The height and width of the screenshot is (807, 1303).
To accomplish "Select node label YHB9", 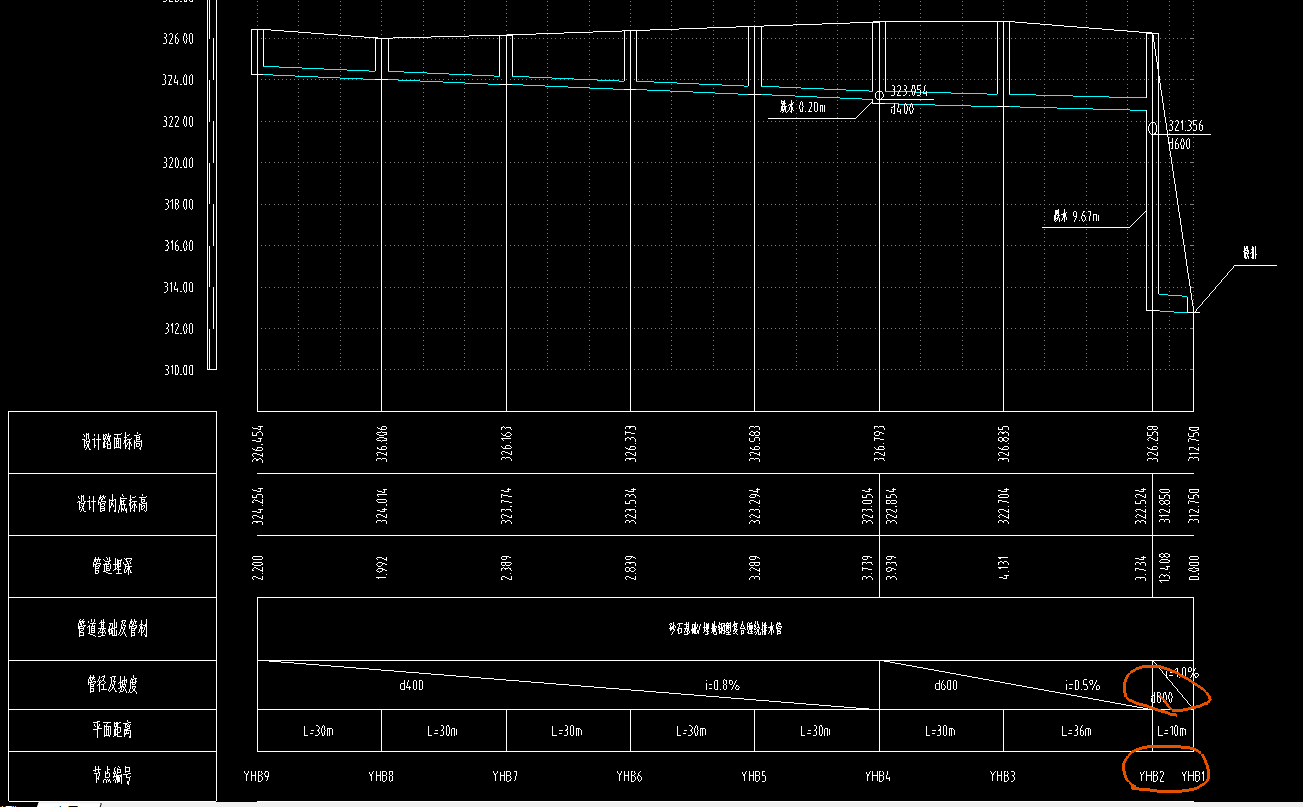I will pyautogui.click(x=257, y=776).
